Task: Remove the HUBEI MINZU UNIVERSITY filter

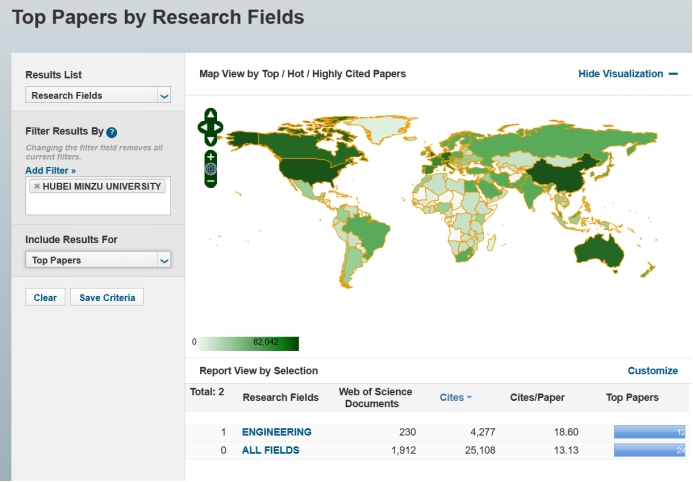Action: (37, 186)
